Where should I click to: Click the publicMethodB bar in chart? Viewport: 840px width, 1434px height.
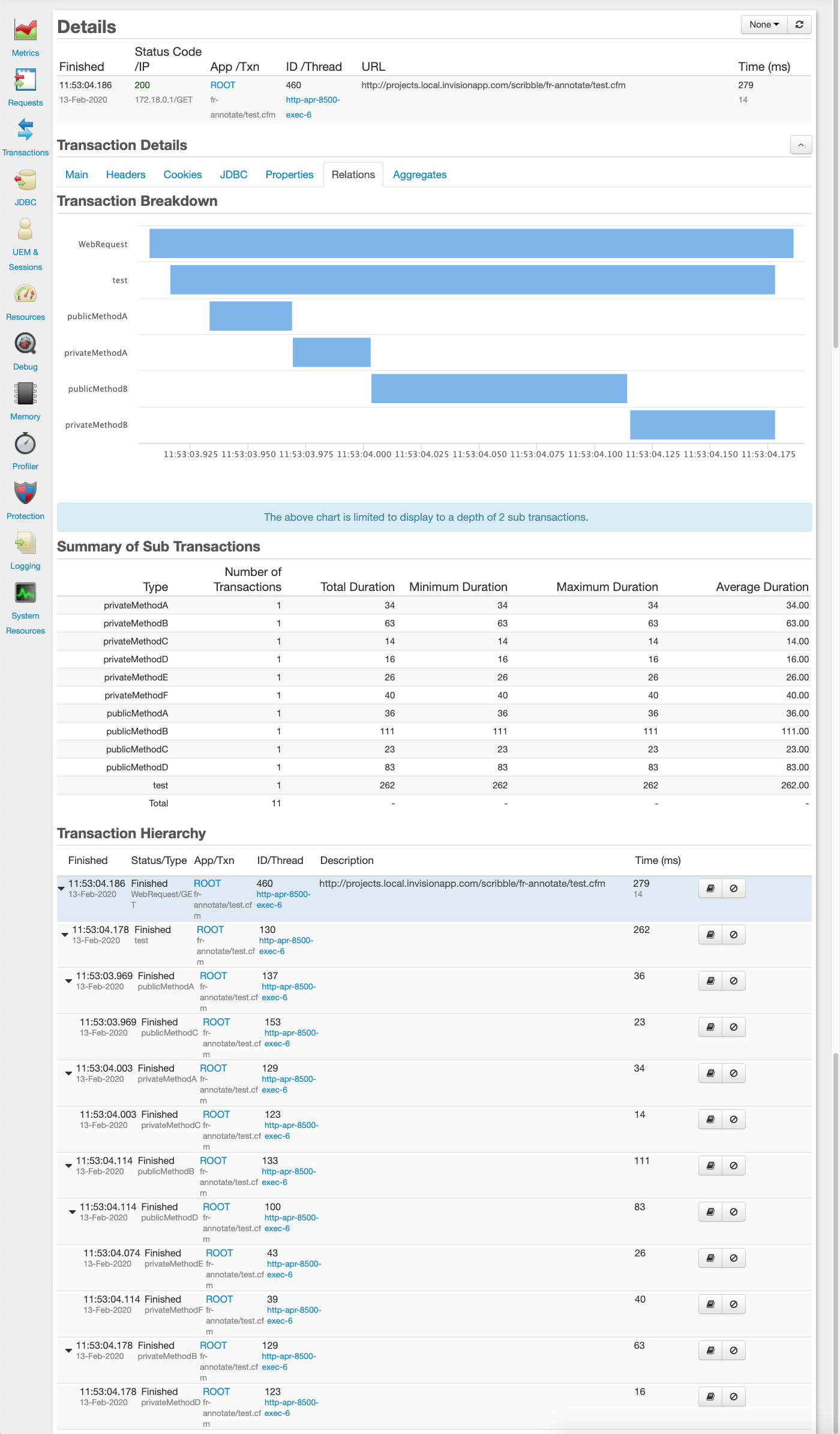pyautogui.click(x=499, y=389)
